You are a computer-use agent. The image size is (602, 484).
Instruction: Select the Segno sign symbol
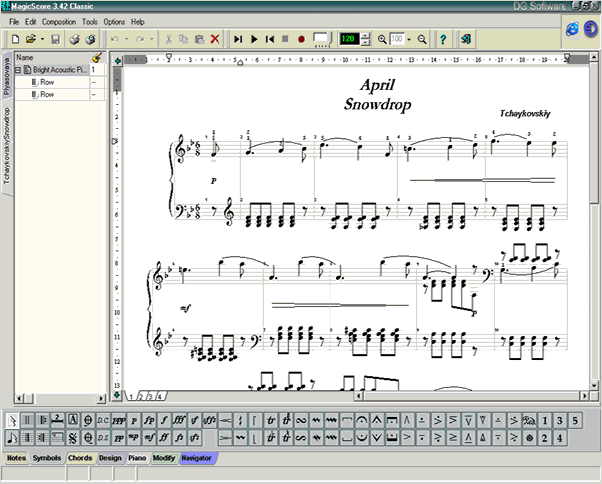[x=73, y=438]
